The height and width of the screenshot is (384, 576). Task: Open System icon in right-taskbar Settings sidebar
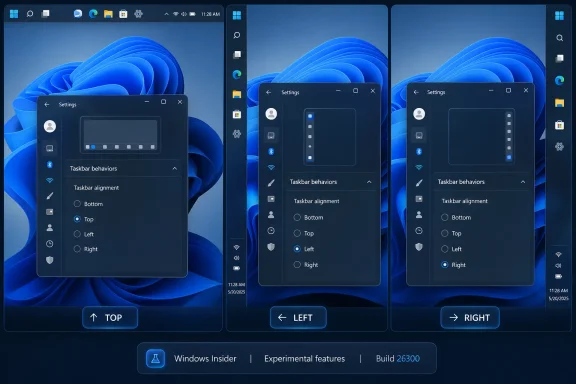tap(419, 136)
